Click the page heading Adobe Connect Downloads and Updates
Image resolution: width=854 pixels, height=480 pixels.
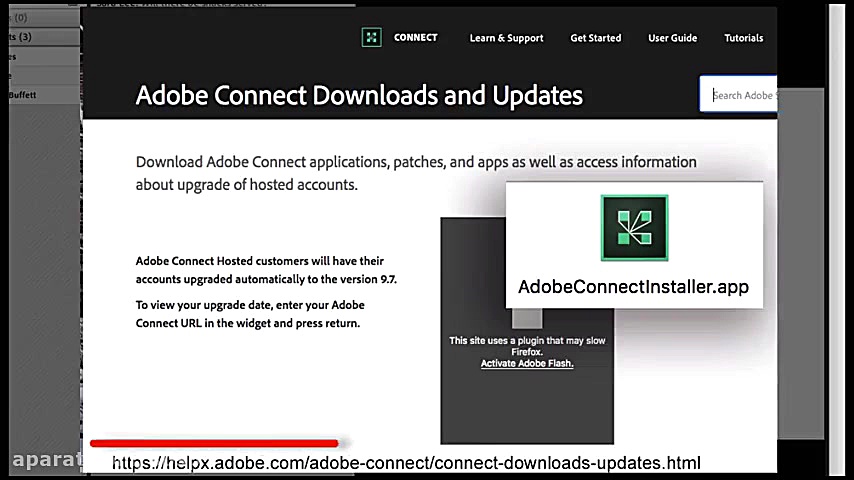point(359,95)
